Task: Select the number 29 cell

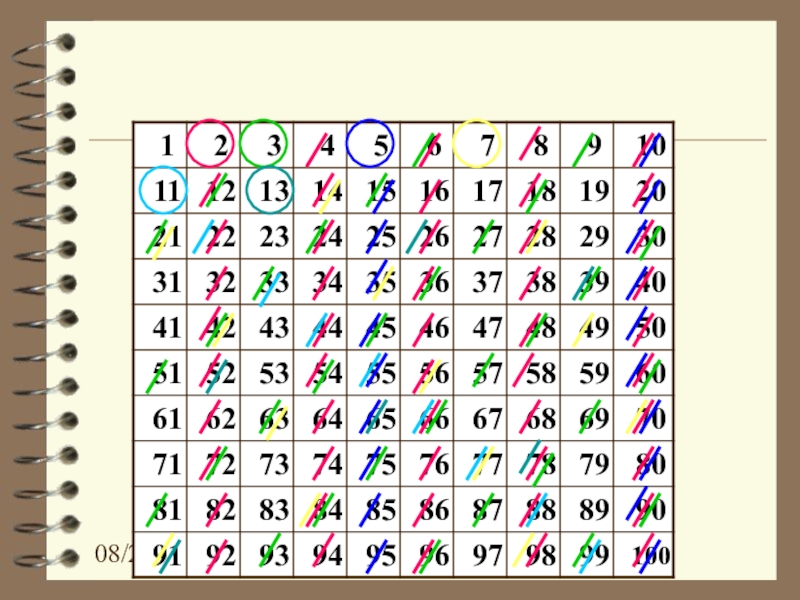Action: pos(587,236)
